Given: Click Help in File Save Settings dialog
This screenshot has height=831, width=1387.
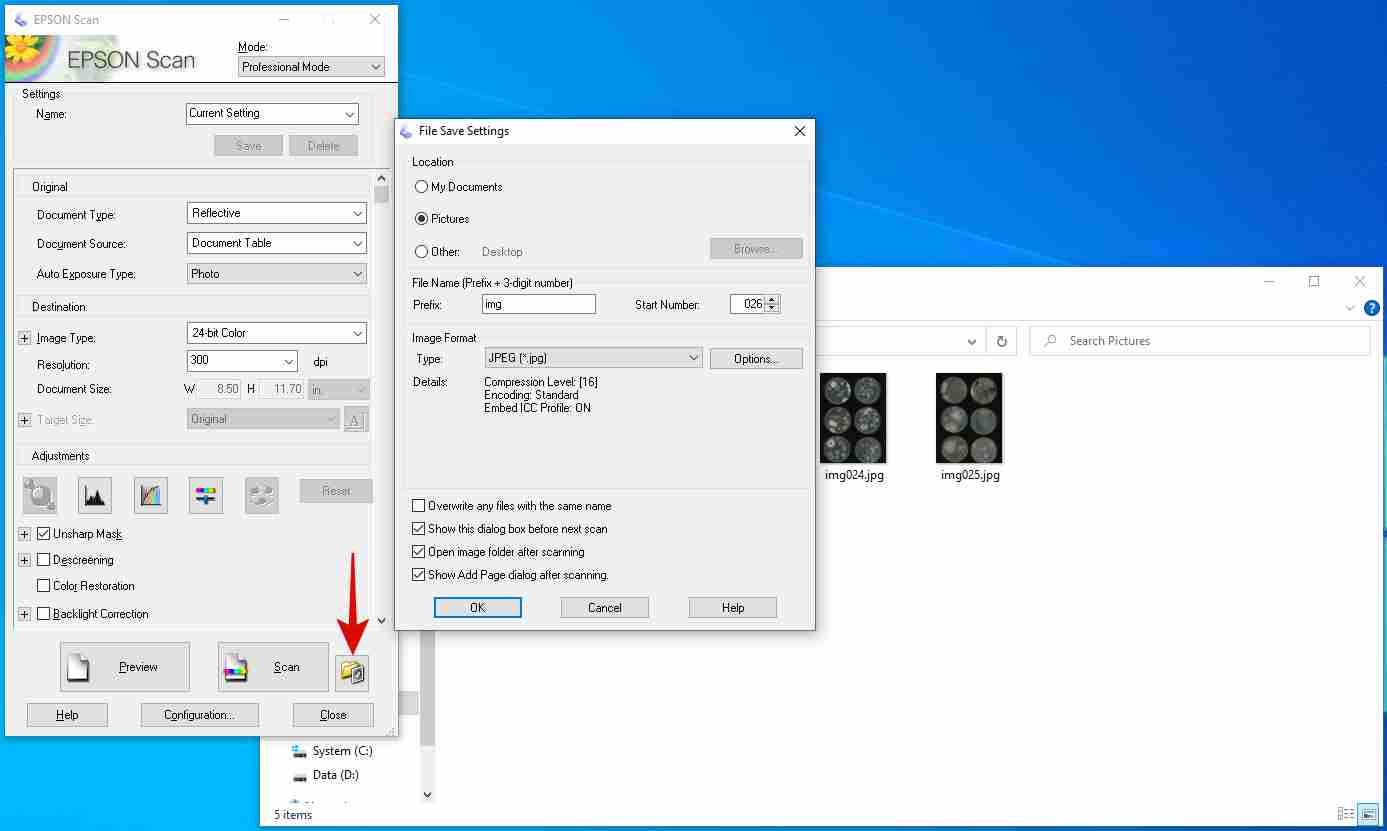Looking at the screenshot, I should point(733,608).
